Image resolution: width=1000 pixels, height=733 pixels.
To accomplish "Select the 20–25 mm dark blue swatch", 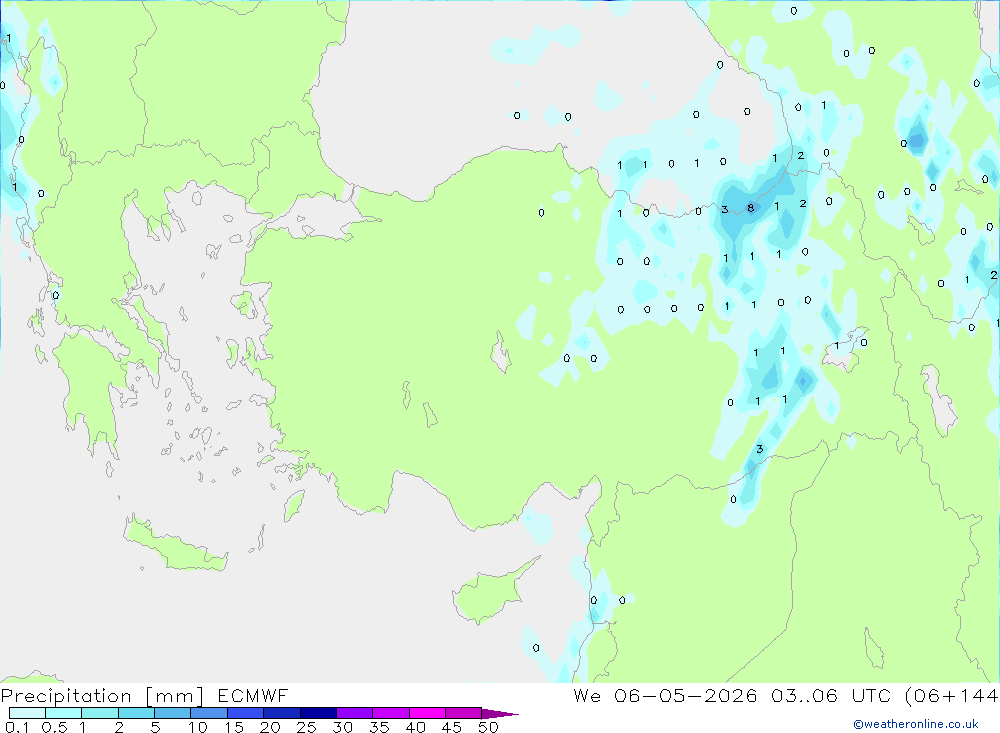I will [x=281, y=713].
